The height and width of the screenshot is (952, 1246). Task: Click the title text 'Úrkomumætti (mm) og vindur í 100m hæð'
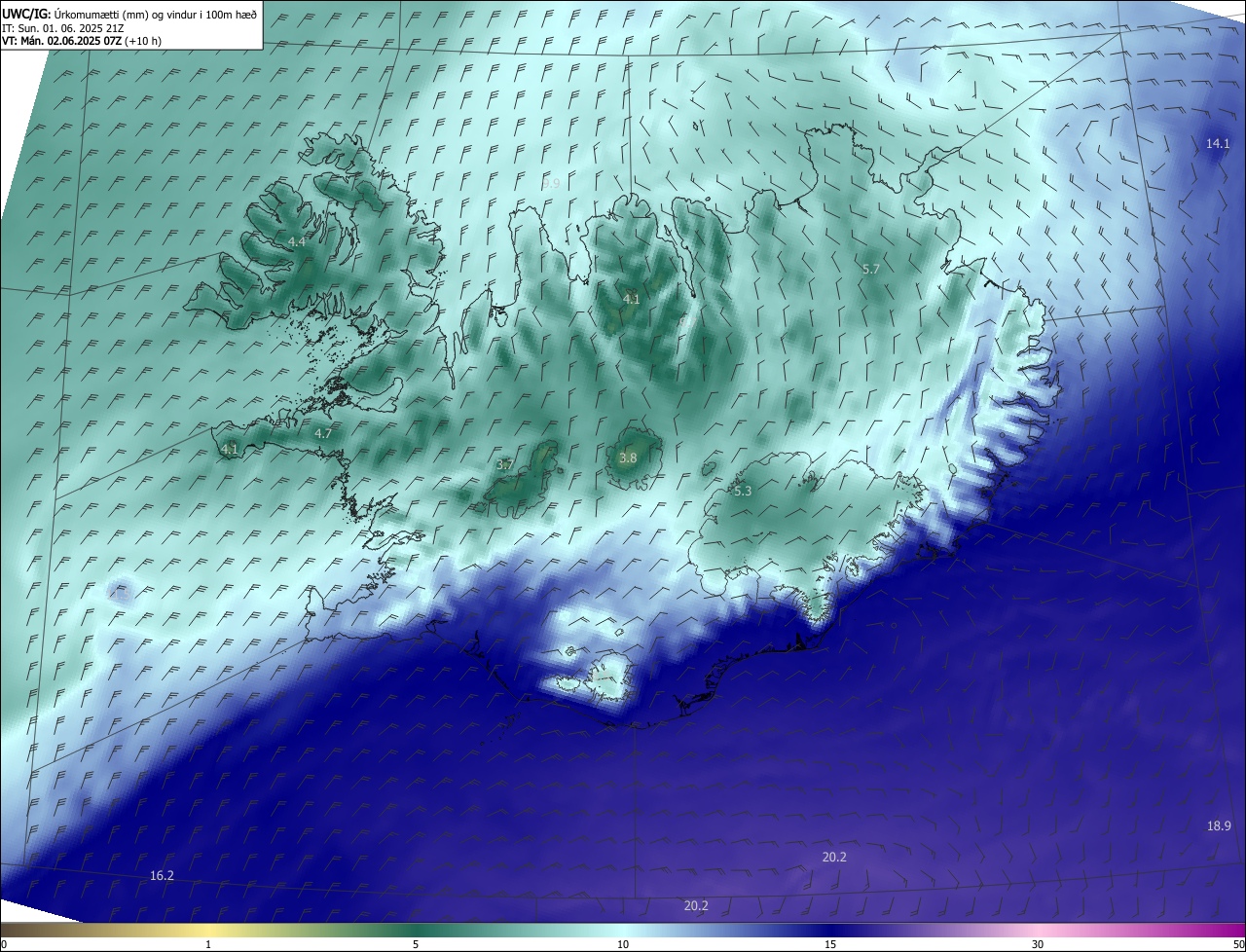coord(156,14)
